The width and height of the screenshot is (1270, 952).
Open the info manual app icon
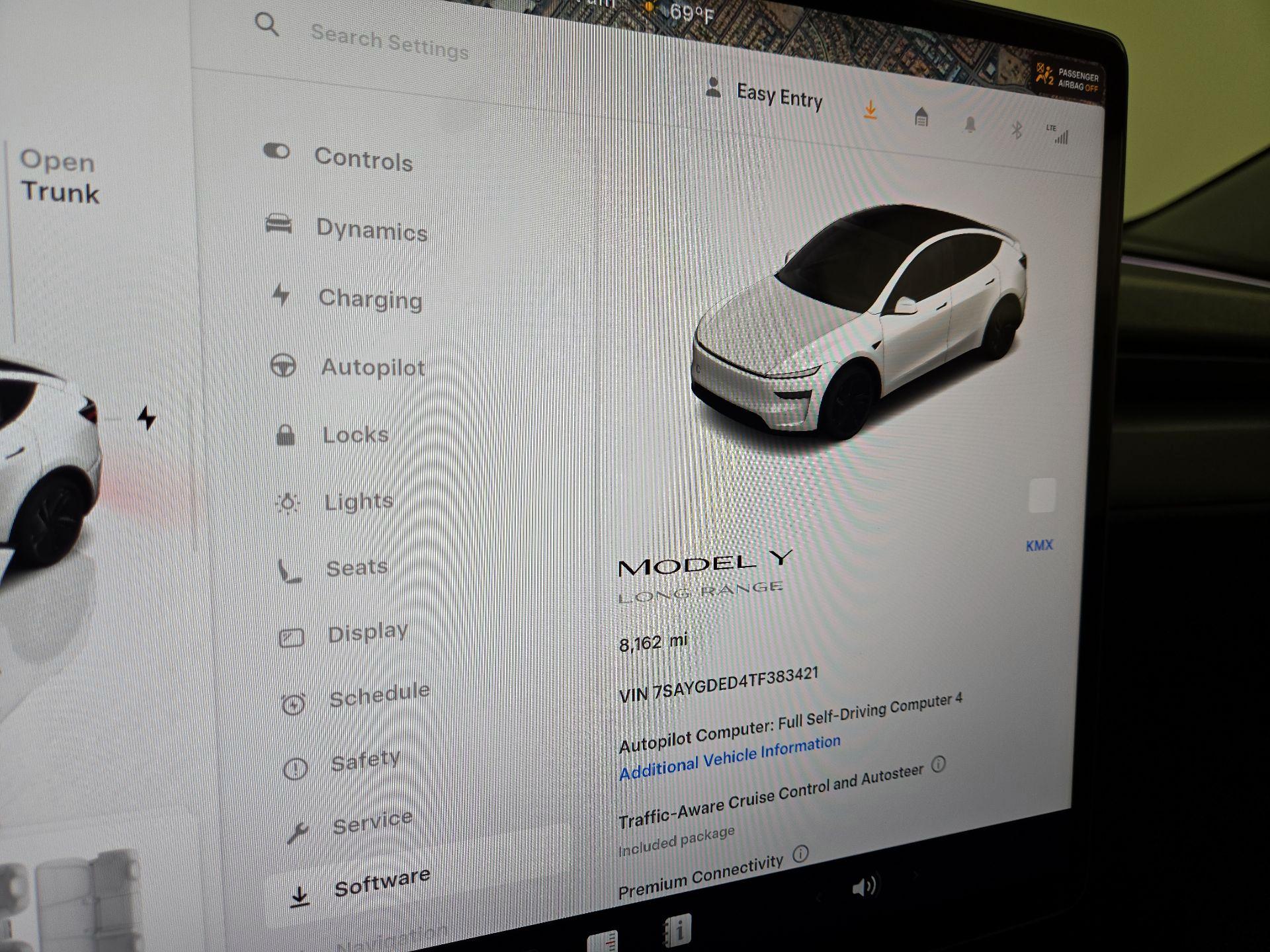click(678, 930)
